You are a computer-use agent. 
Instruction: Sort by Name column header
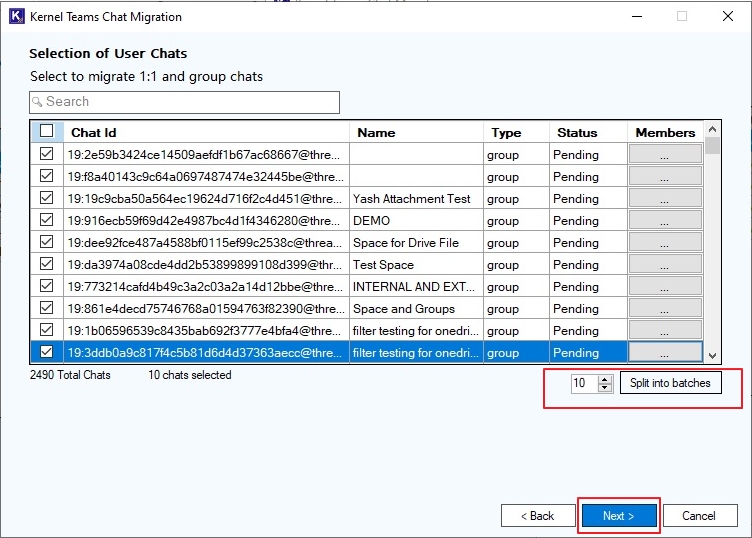(416, 132)
